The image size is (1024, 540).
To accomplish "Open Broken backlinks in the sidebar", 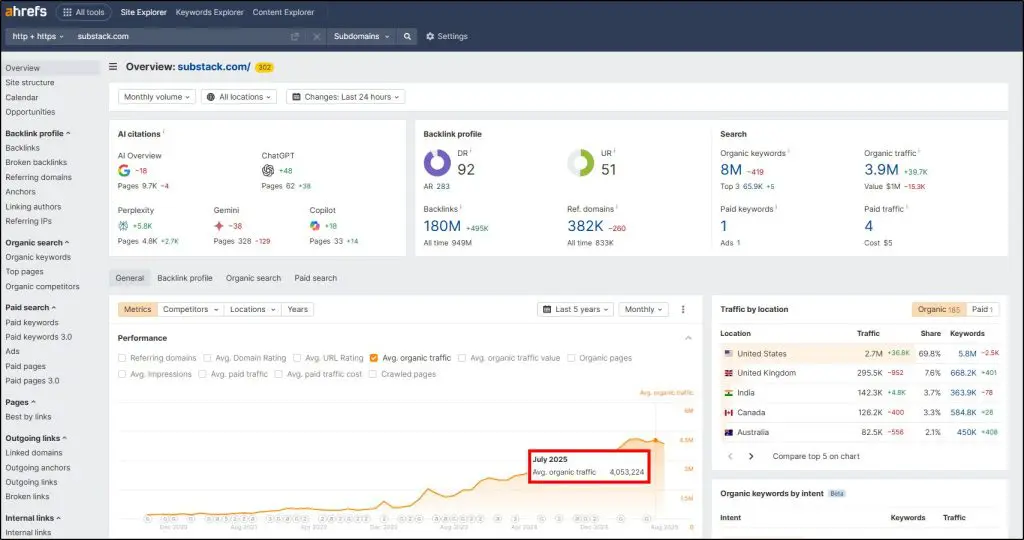I will pyautogui.click(x=36, y=162).
